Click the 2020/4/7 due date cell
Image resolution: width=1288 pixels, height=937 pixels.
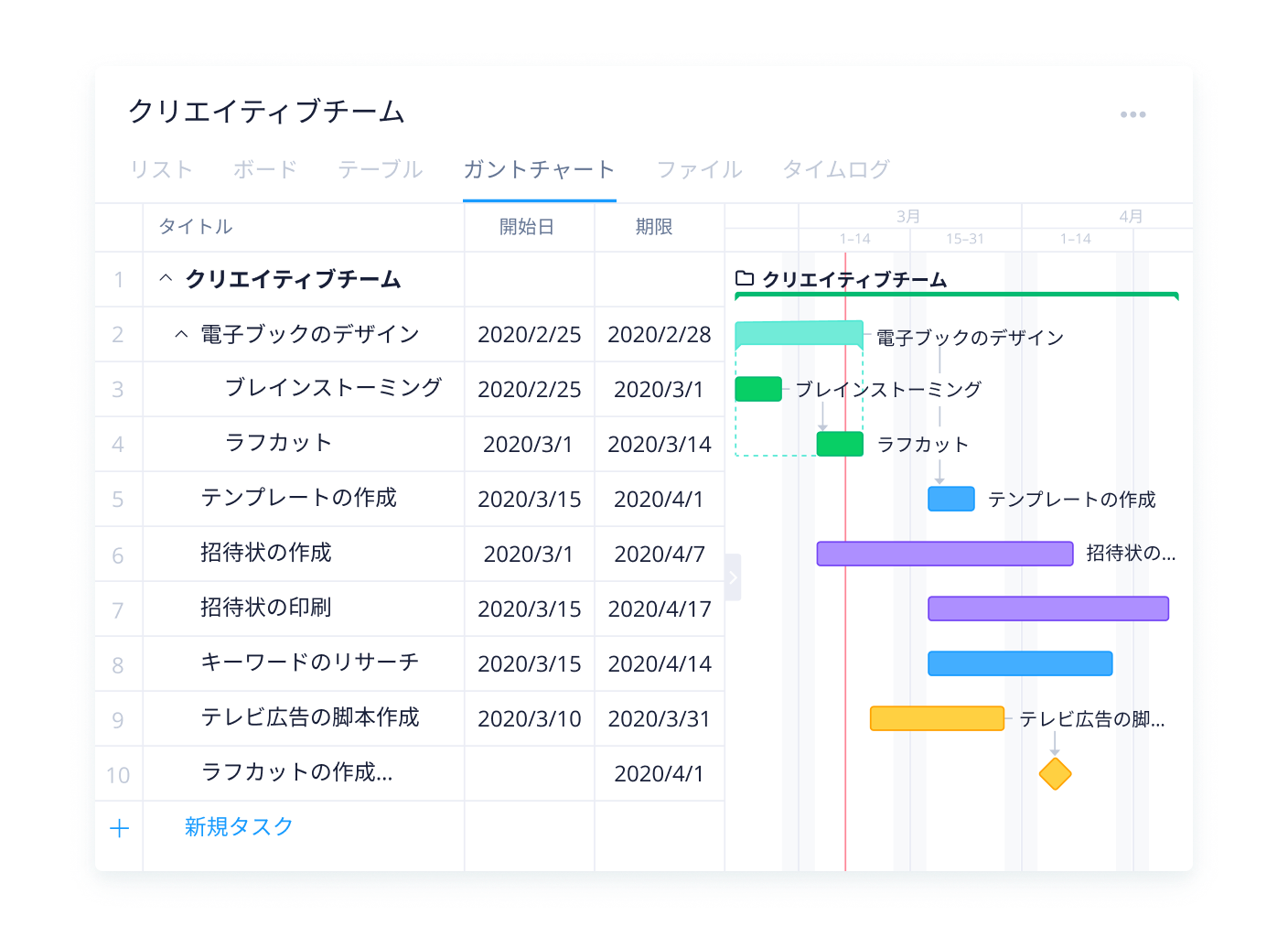pyautogui.click(x=660, y=554)
